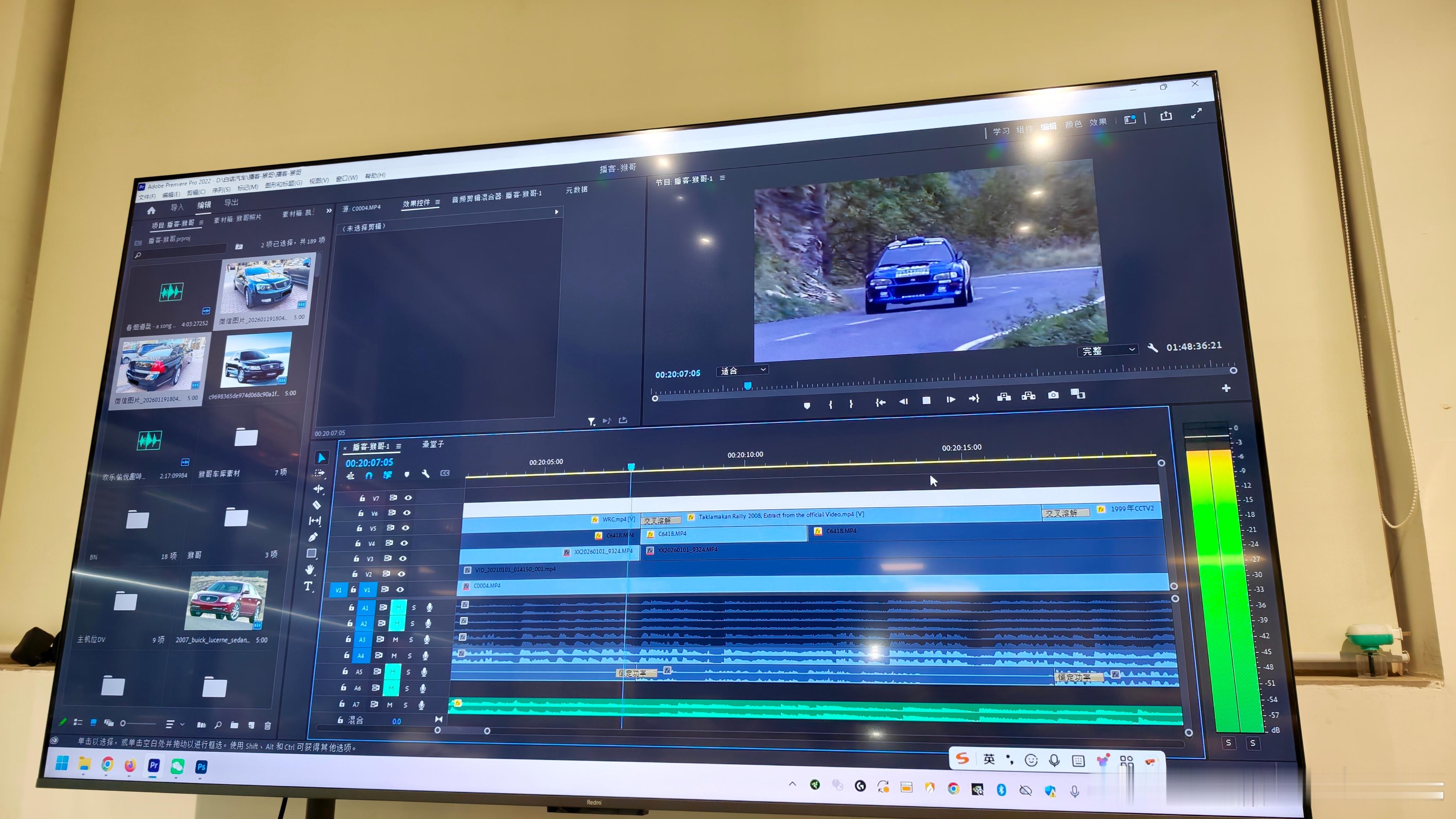
Task: Hide track V7 with its eye icon
Action: [x=408, y=497]
